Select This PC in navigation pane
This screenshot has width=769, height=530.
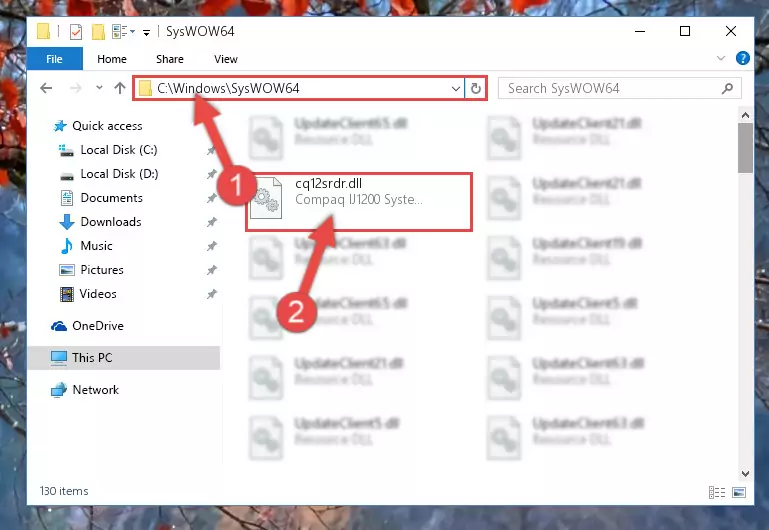[x=124, y=358]
